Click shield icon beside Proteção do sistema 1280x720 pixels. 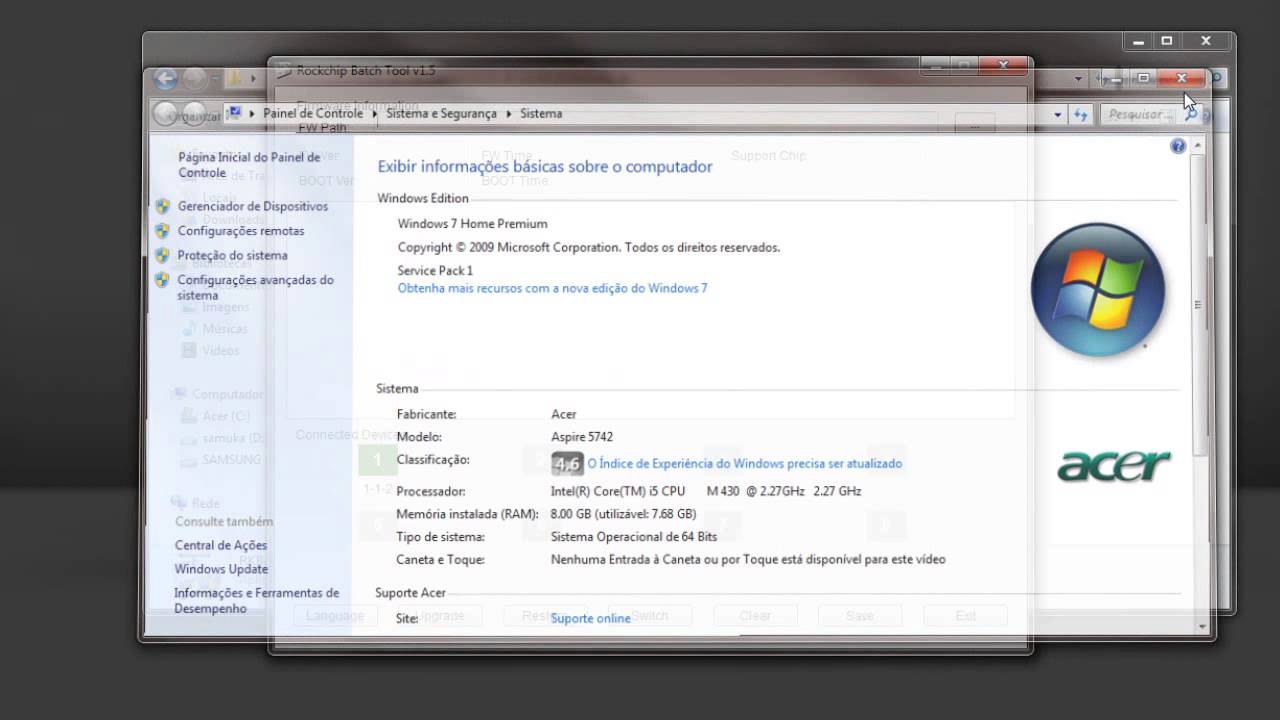[162, 255]
